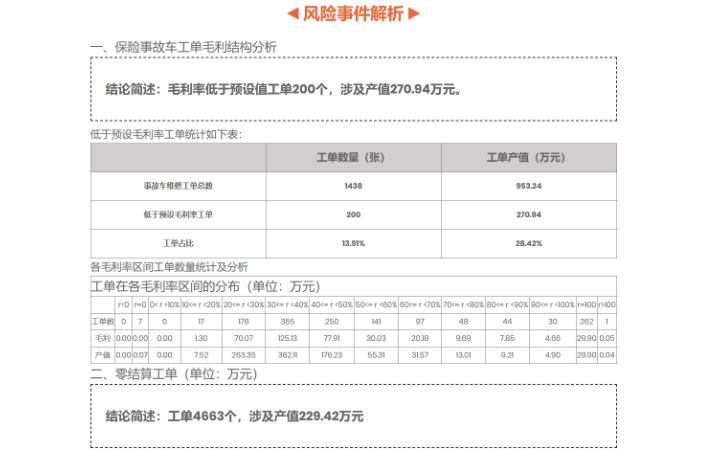The image size is (720, 450).
Task: Click the 产值 value 0.07 under r=0
Action: [140, 355]
